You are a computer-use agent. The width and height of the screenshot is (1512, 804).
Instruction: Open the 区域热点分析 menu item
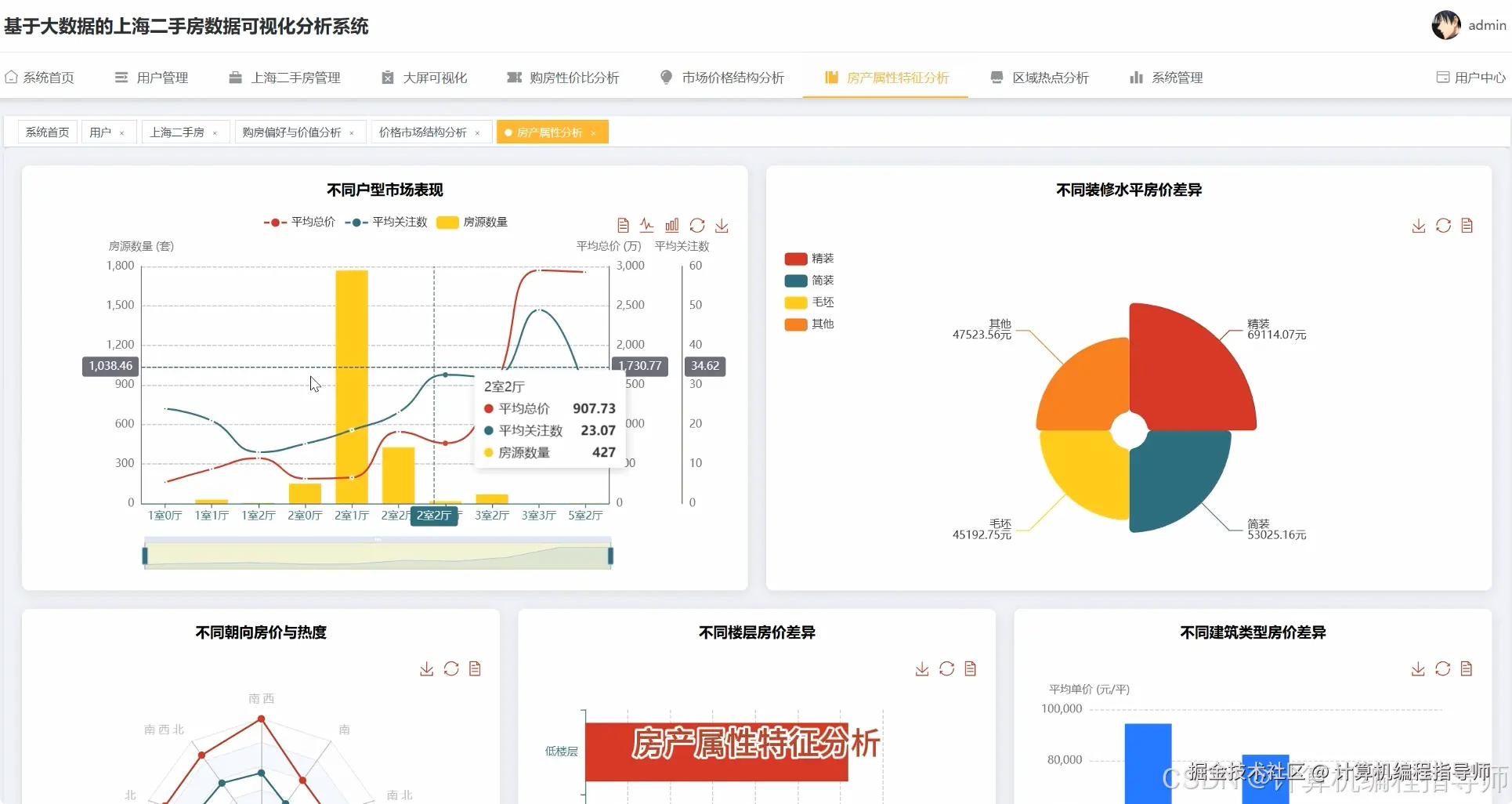(x=1040, y=78)
